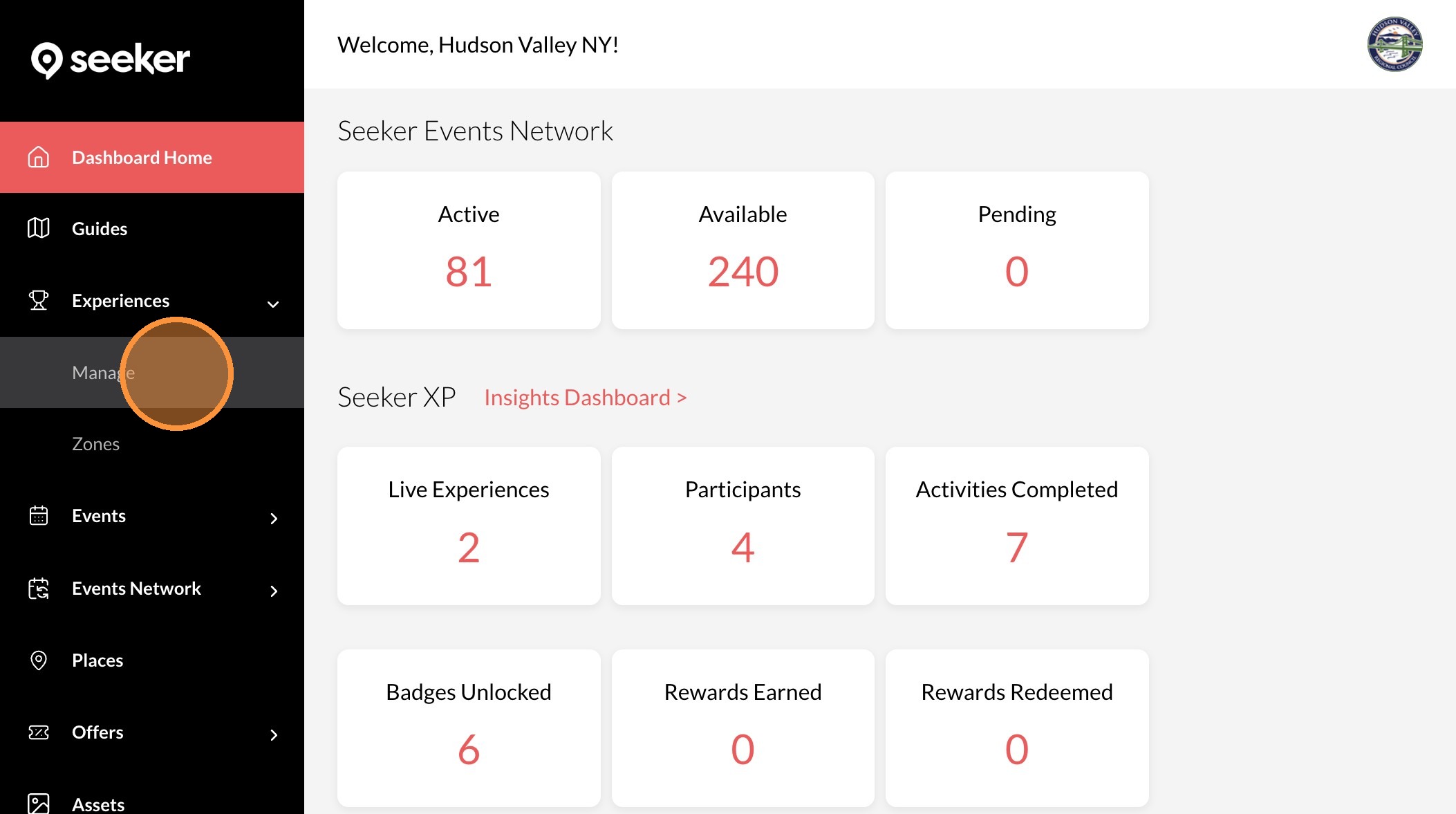1456x814 pixels.
Task: Click the Events calendar icon
Action: point(39,516)
